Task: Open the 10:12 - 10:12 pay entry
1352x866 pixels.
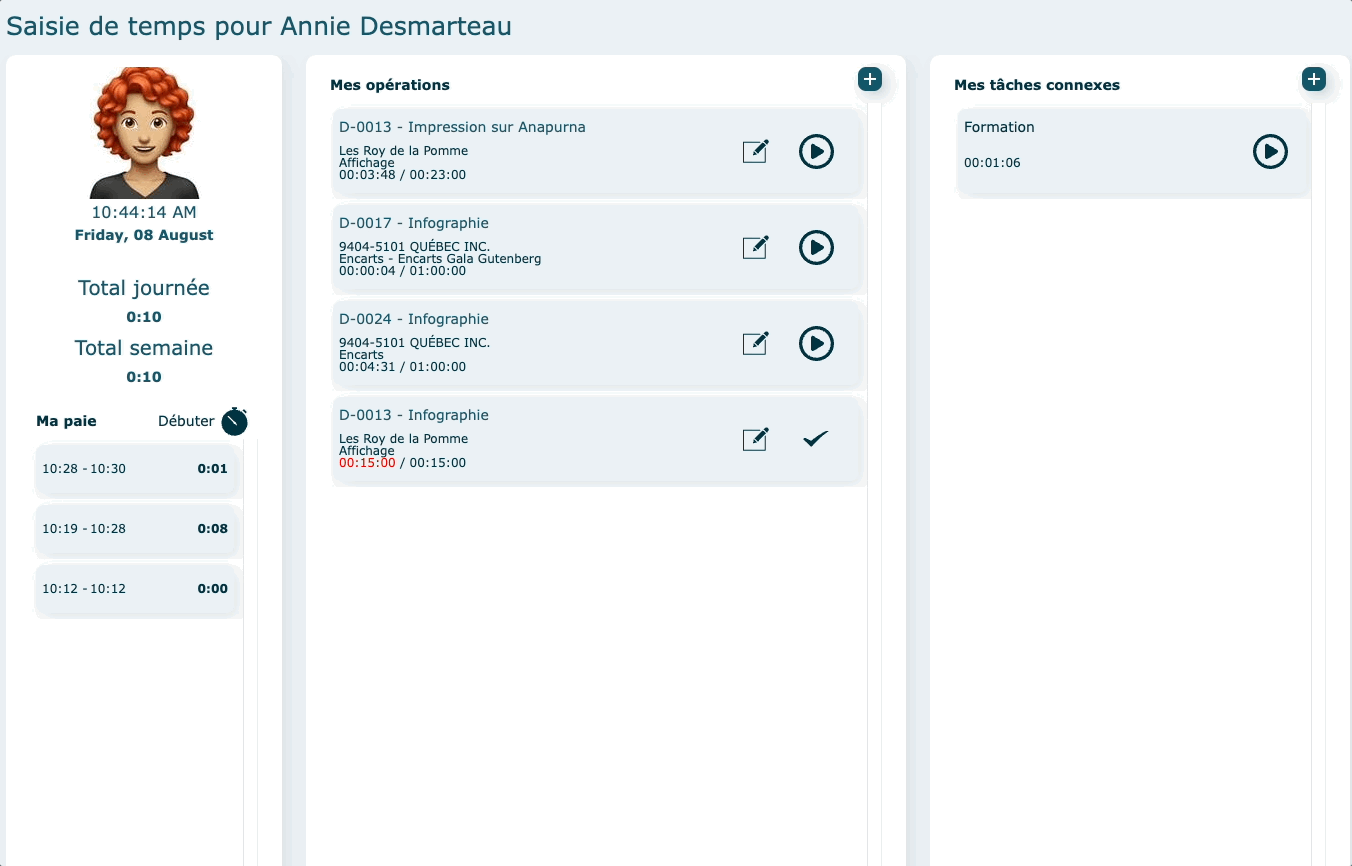Action: click(136, 589)
